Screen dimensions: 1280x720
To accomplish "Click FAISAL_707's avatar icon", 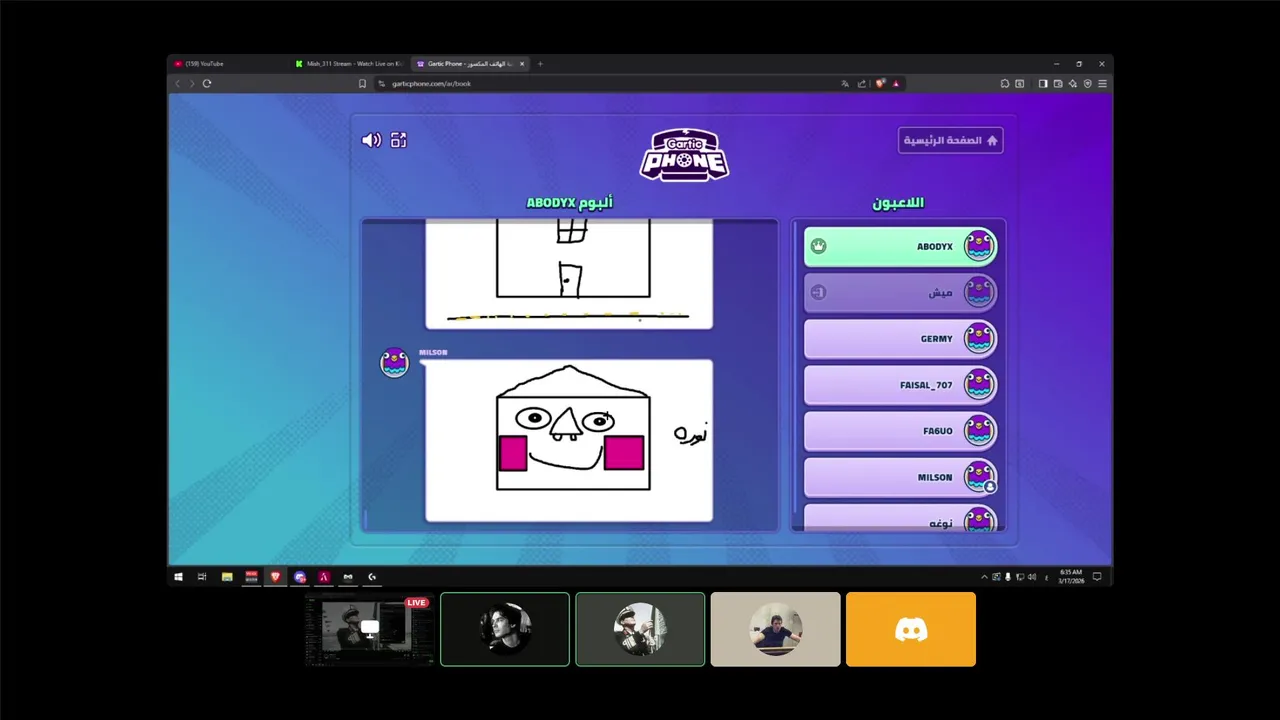I will tap(979, 385).
